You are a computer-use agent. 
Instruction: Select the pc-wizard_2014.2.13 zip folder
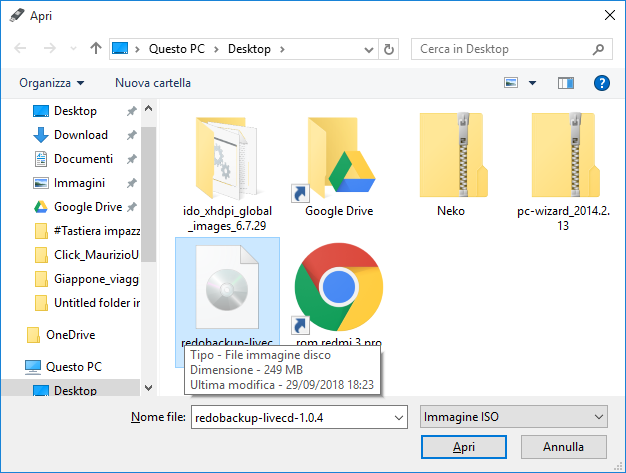pos(563,172)
